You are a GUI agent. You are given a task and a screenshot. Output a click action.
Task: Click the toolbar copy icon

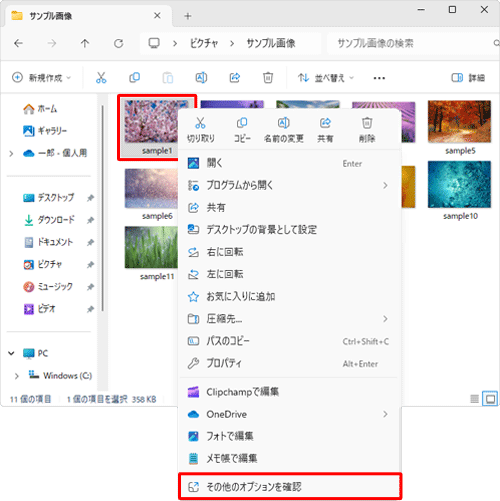click(134, 78)
